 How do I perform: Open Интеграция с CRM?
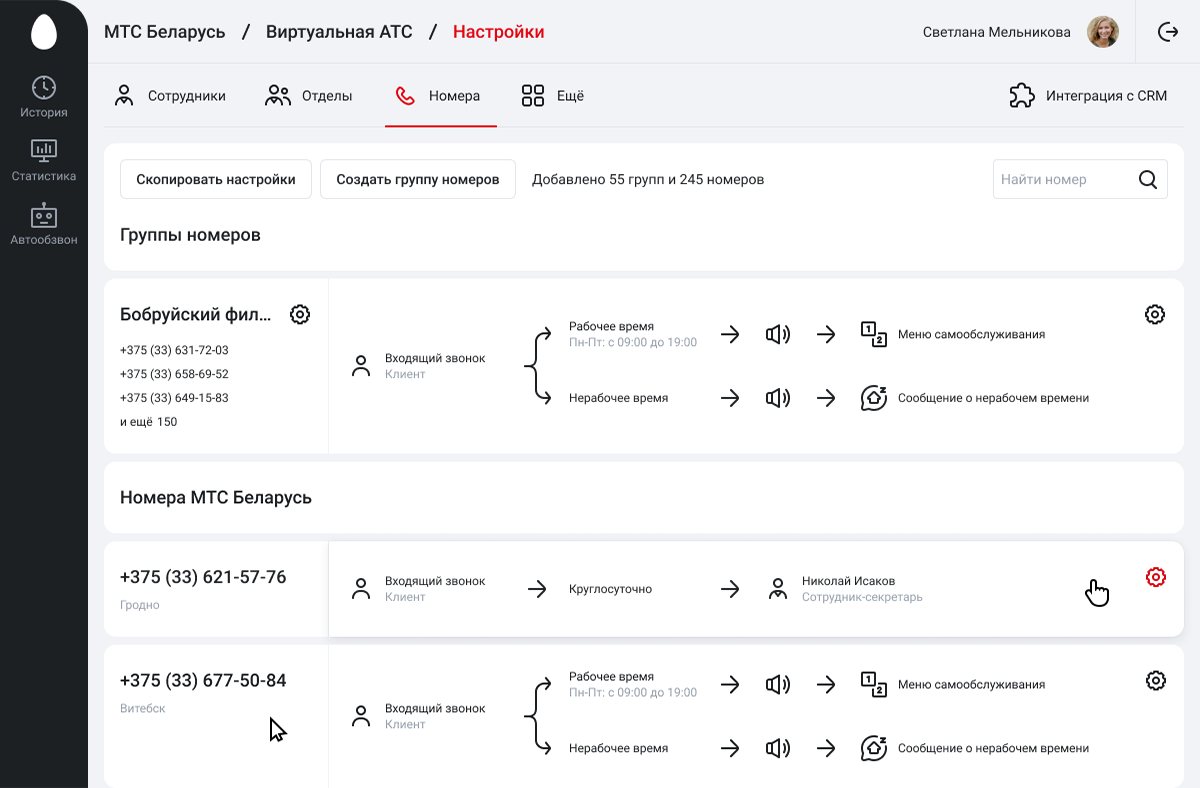pos(1088,96)
